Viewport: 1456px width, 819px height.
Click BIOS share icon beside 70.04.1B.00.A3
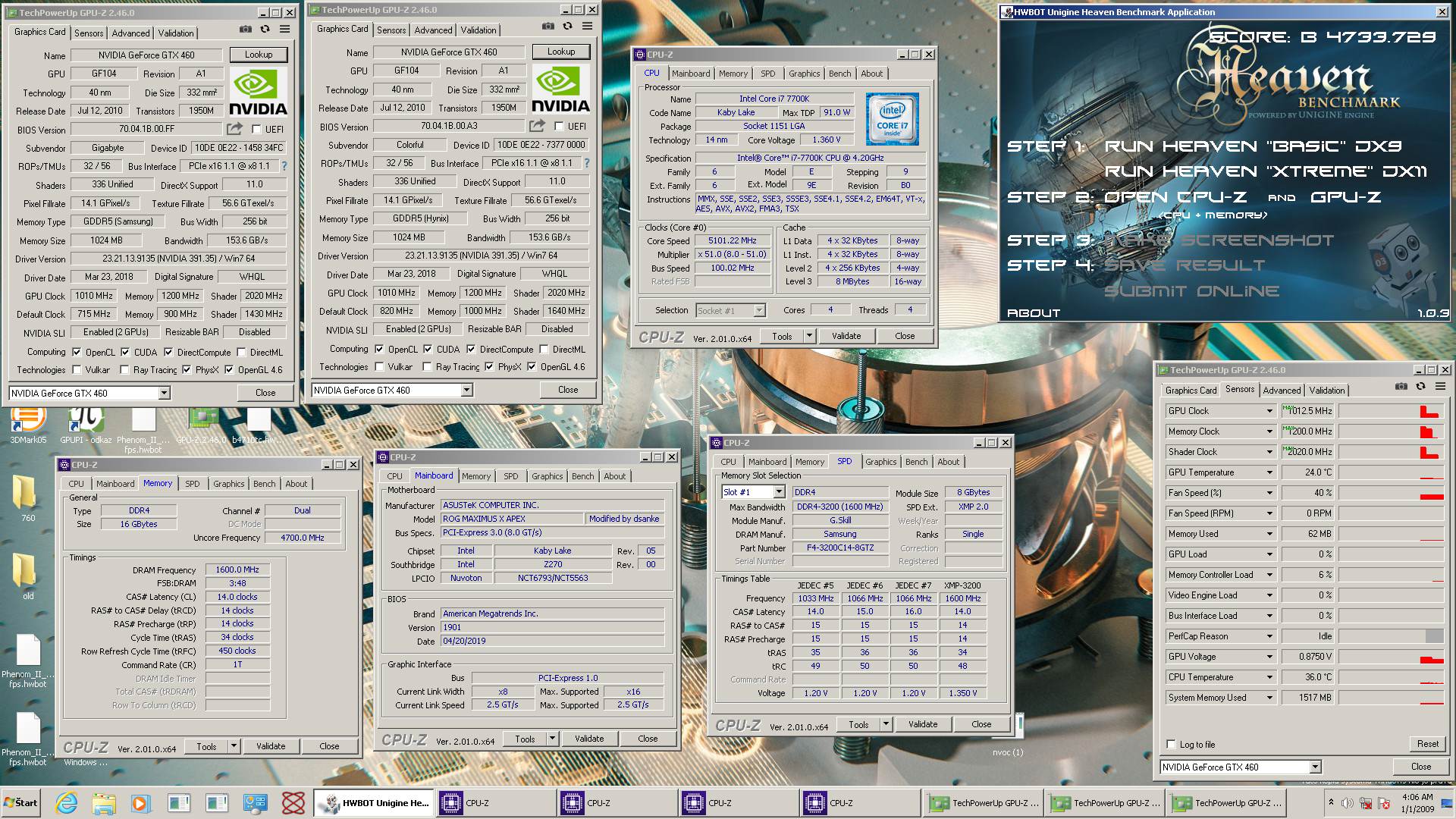(x=538, y=126)
